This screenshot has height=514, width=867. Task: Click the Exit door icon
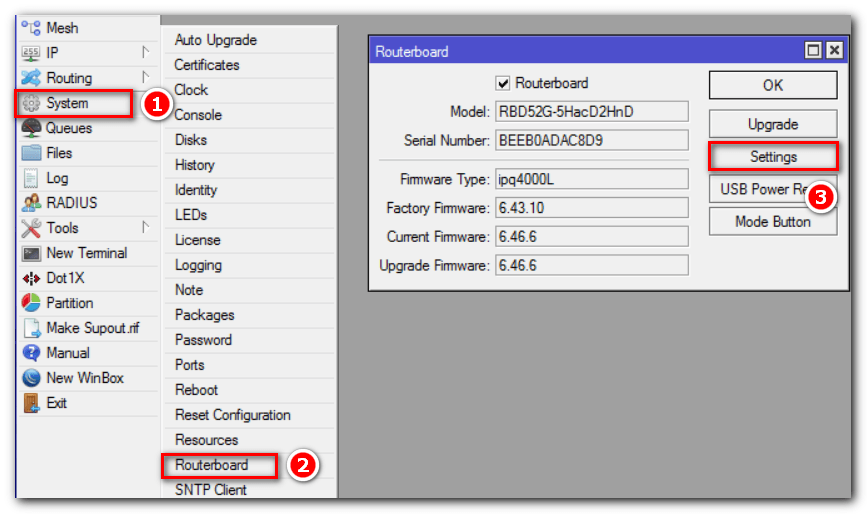pos(31,403)
